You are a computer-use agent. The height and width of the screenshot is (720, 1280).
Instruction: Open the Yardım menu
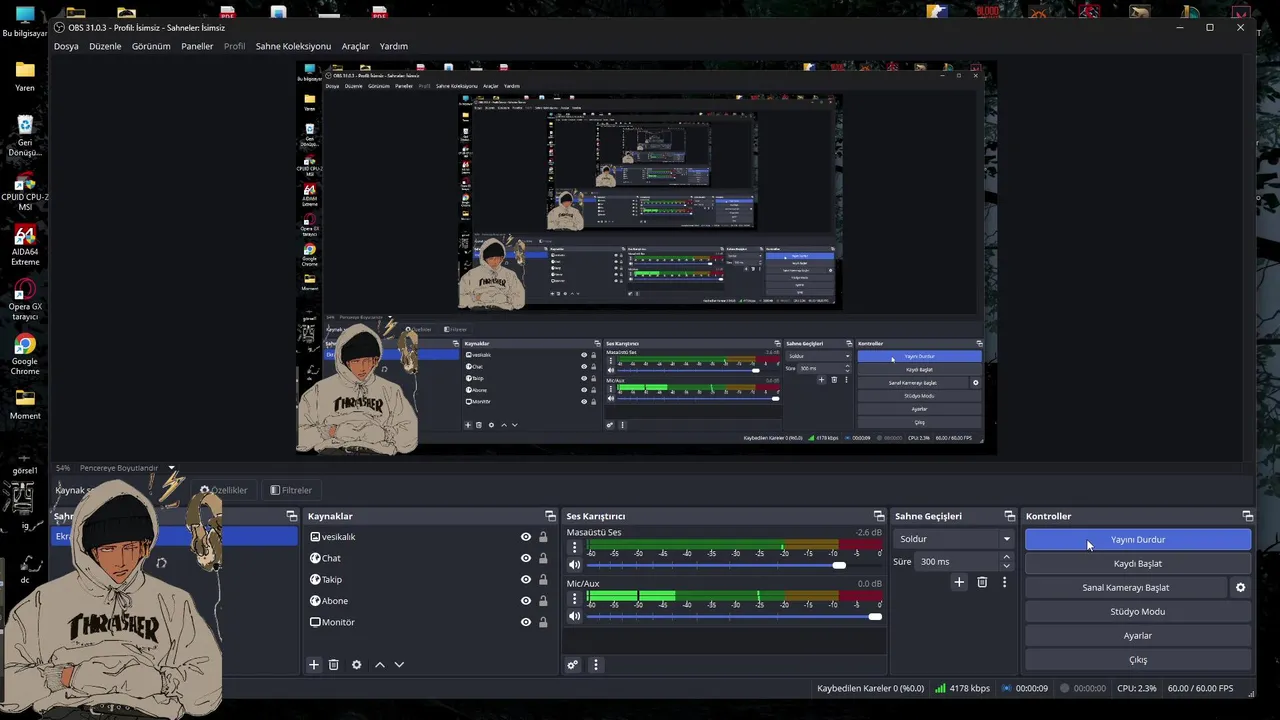click(393, 46)
